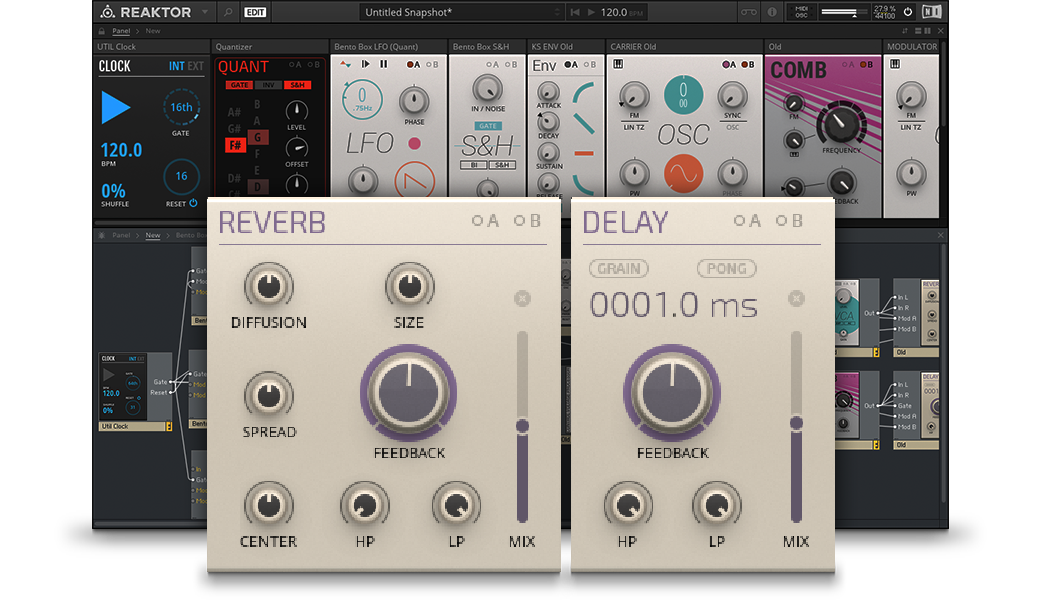Select modulation B on the COMB block
The height and width of the screenshot is (600, 1040).
[x=867, y=64]
